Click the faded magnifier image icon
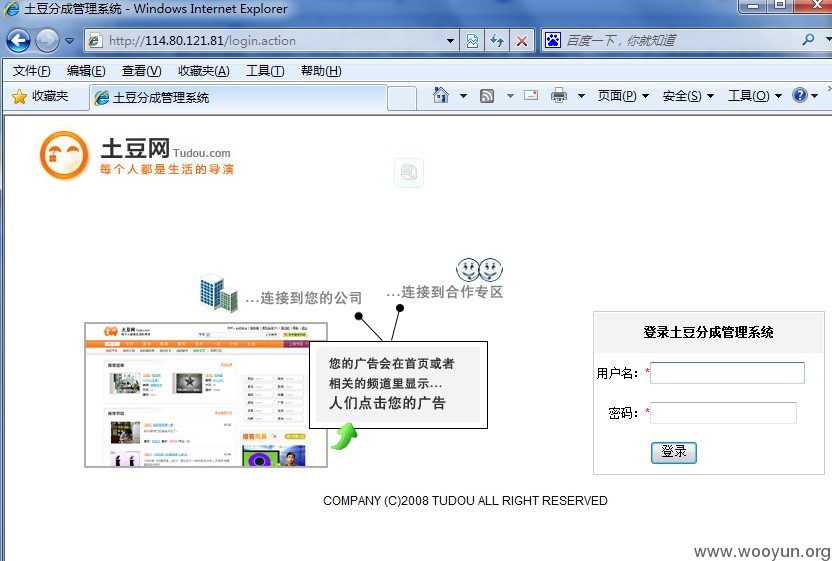This screenshot has width=832, height=561. (x=409, y=172)
